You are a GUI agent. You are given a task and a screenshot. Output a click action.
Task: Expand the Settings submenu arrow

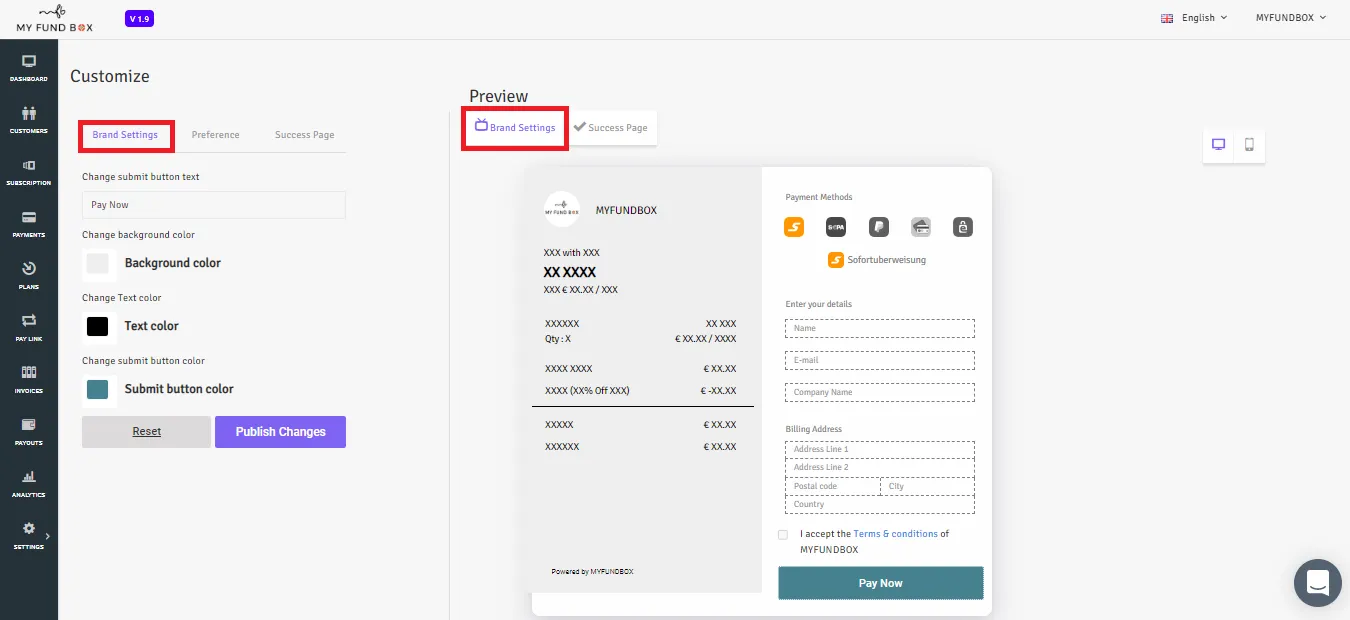(x=47, y=537)
